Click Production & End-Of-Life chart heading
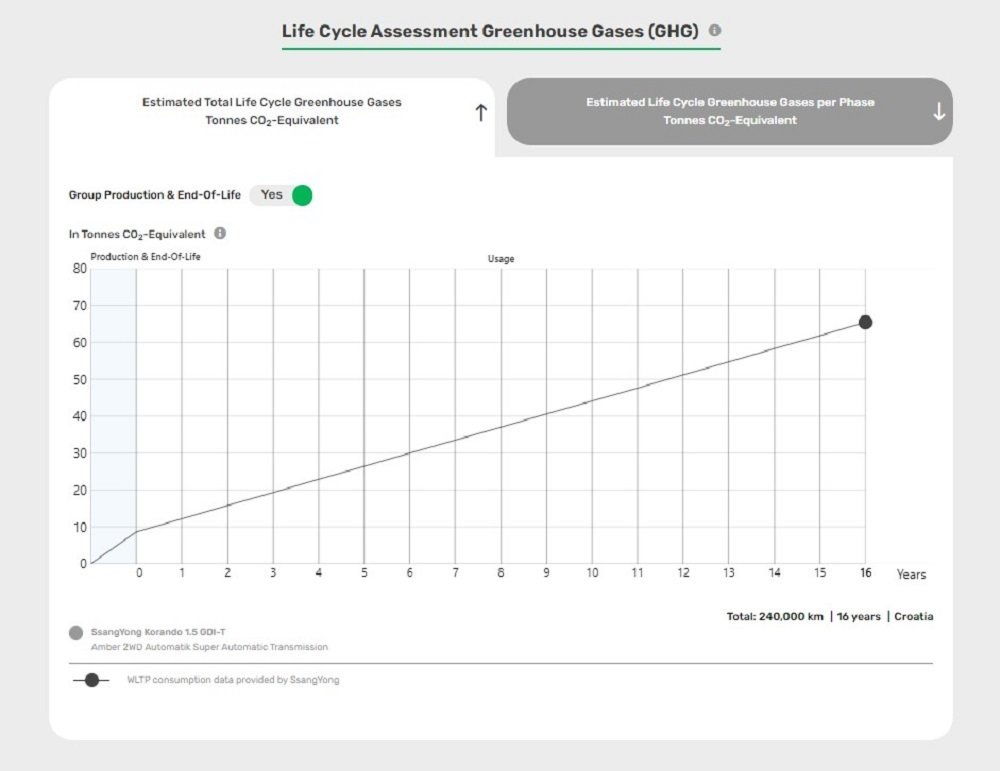1000x771 pixels. click(x=145, y=256)
